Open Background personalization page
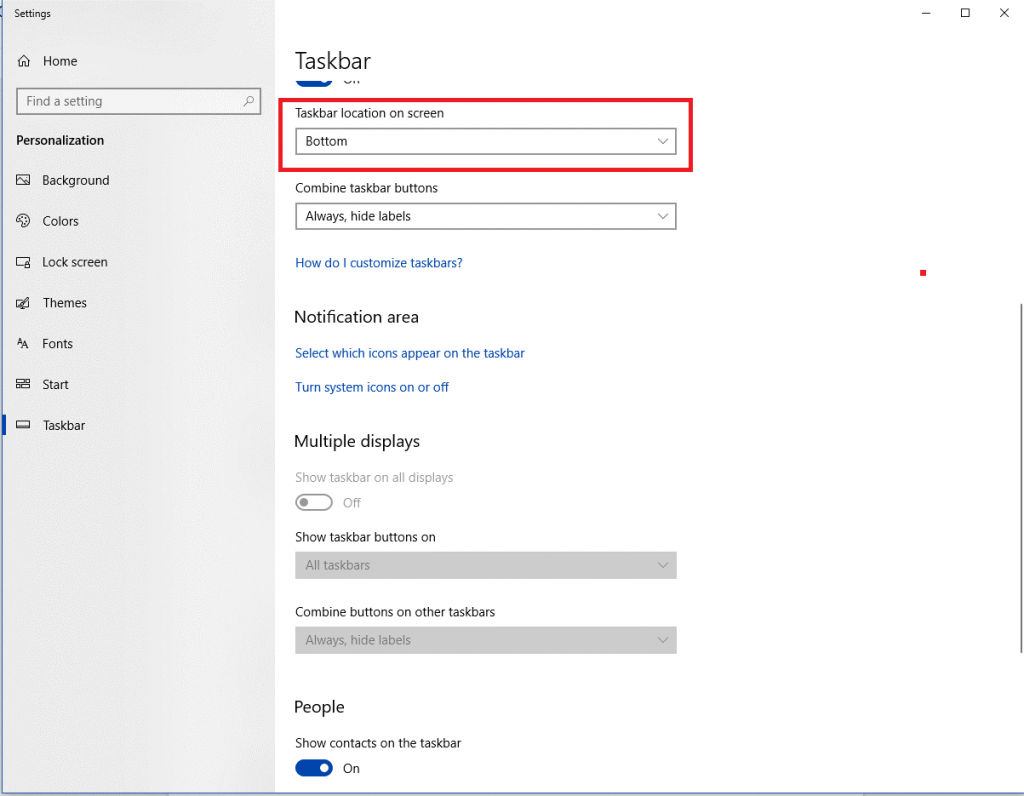This screenshot has height=796, width=1024. (x=138, y=180)
